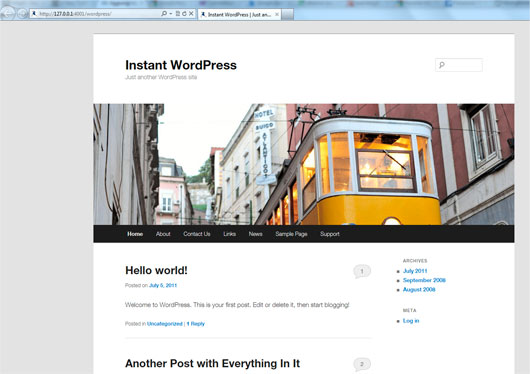
Task: Open the News menu item
Action: [x=256, y=234]
